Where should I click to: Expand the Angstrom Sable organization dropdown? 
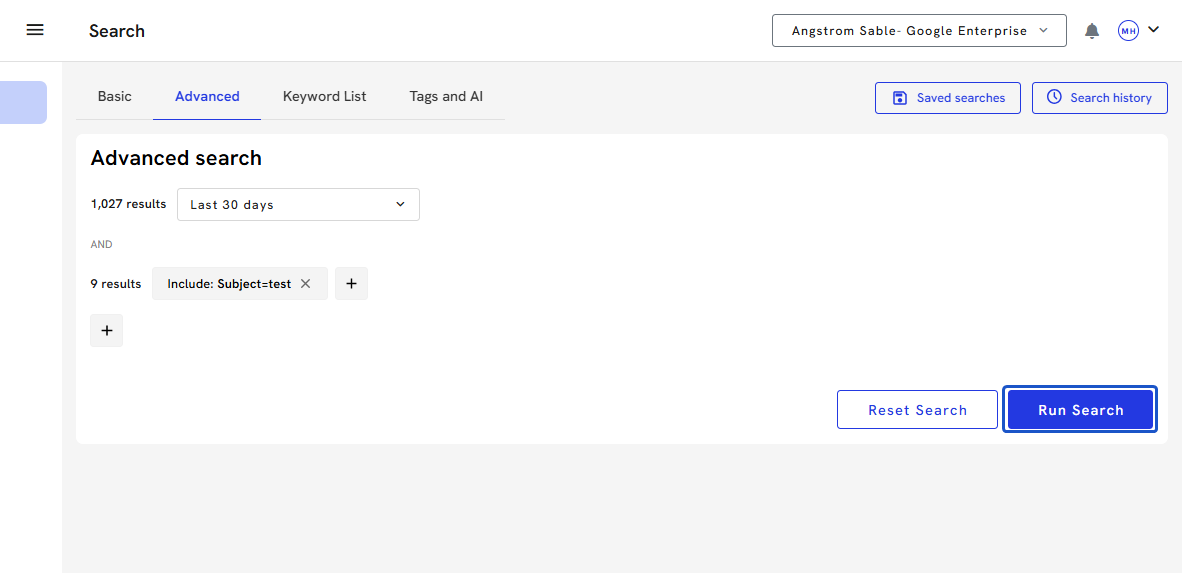coord(919,31)
